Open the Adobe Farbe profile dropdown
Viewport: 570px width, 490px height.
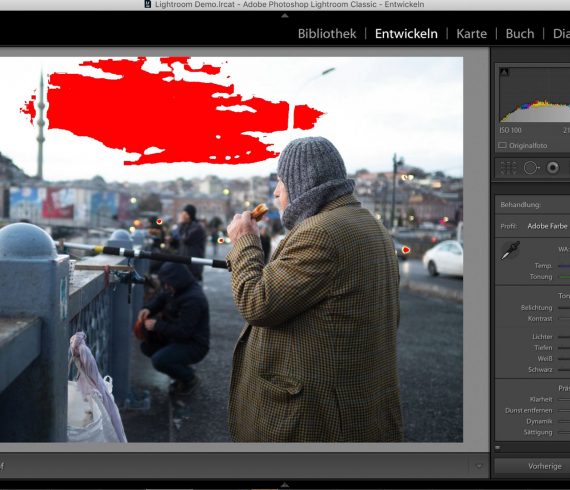[x=547, y=226]
